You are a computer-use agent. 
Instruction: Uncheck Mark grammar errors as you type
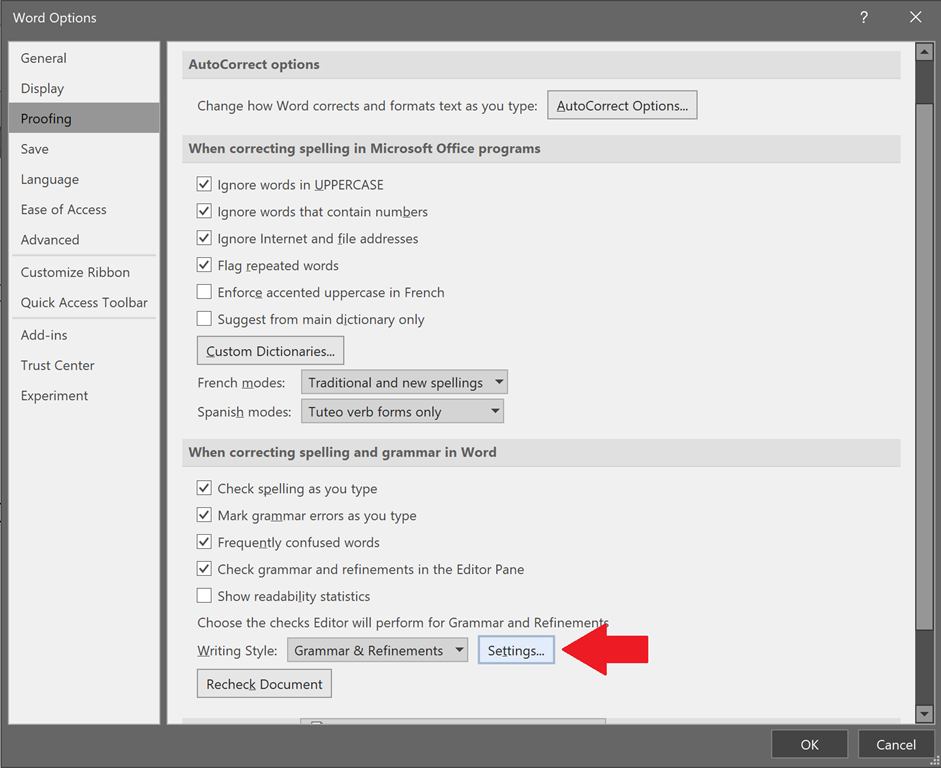pyautogui.click(x=204, y=516)
